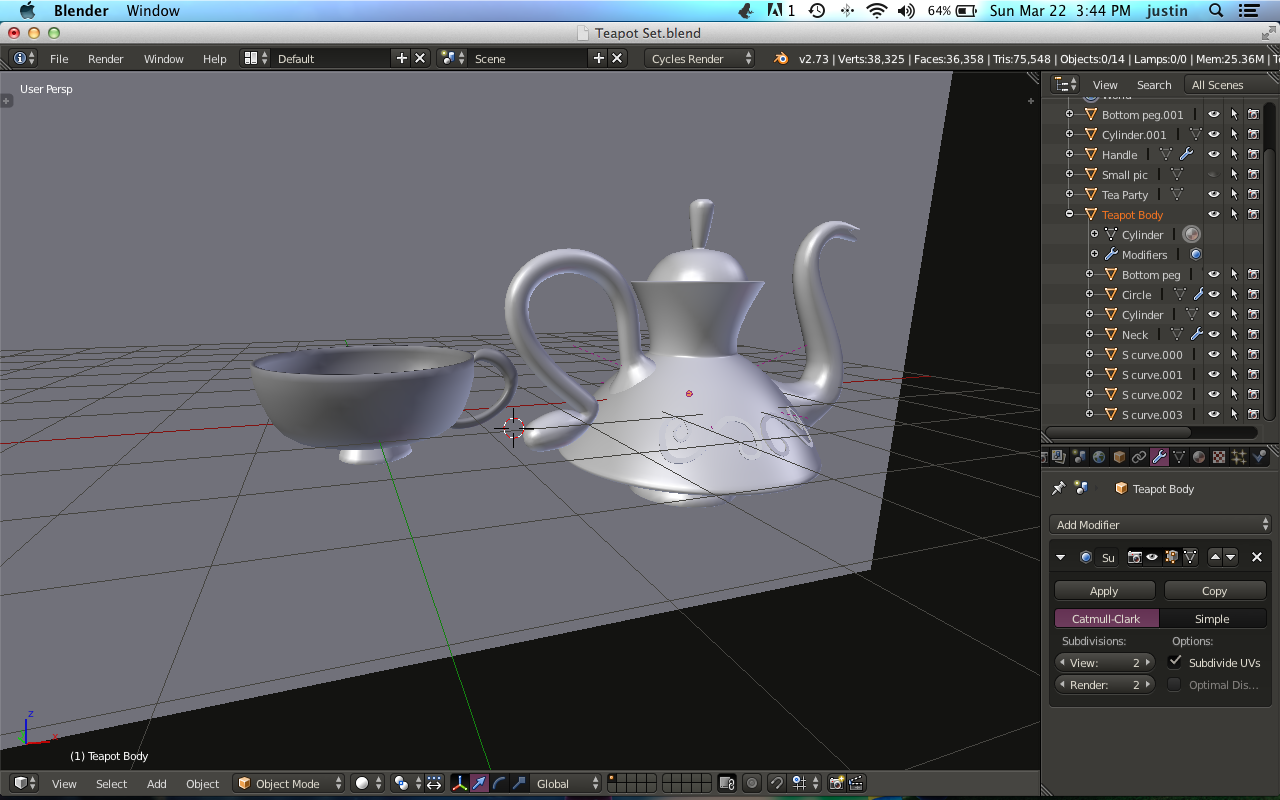Image resolution: width=1280 pixels, height=800 pixels.
Task: Toggle modifier viewport visibility eye icon
Action: [1152, 557]
